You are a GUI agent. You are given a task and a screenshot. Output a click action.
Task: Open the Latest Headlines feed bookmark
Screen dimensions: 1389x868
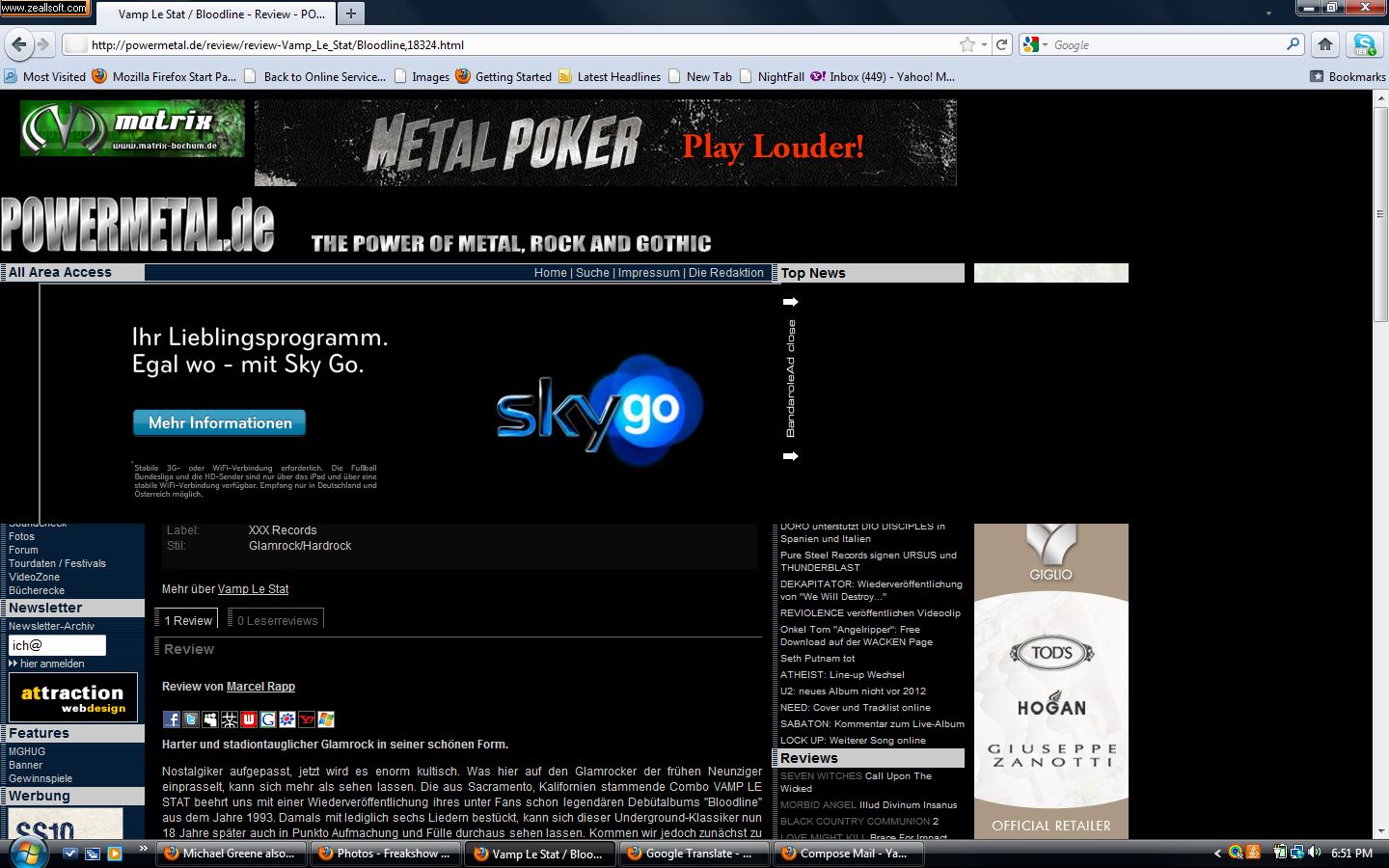click(610, 76)
